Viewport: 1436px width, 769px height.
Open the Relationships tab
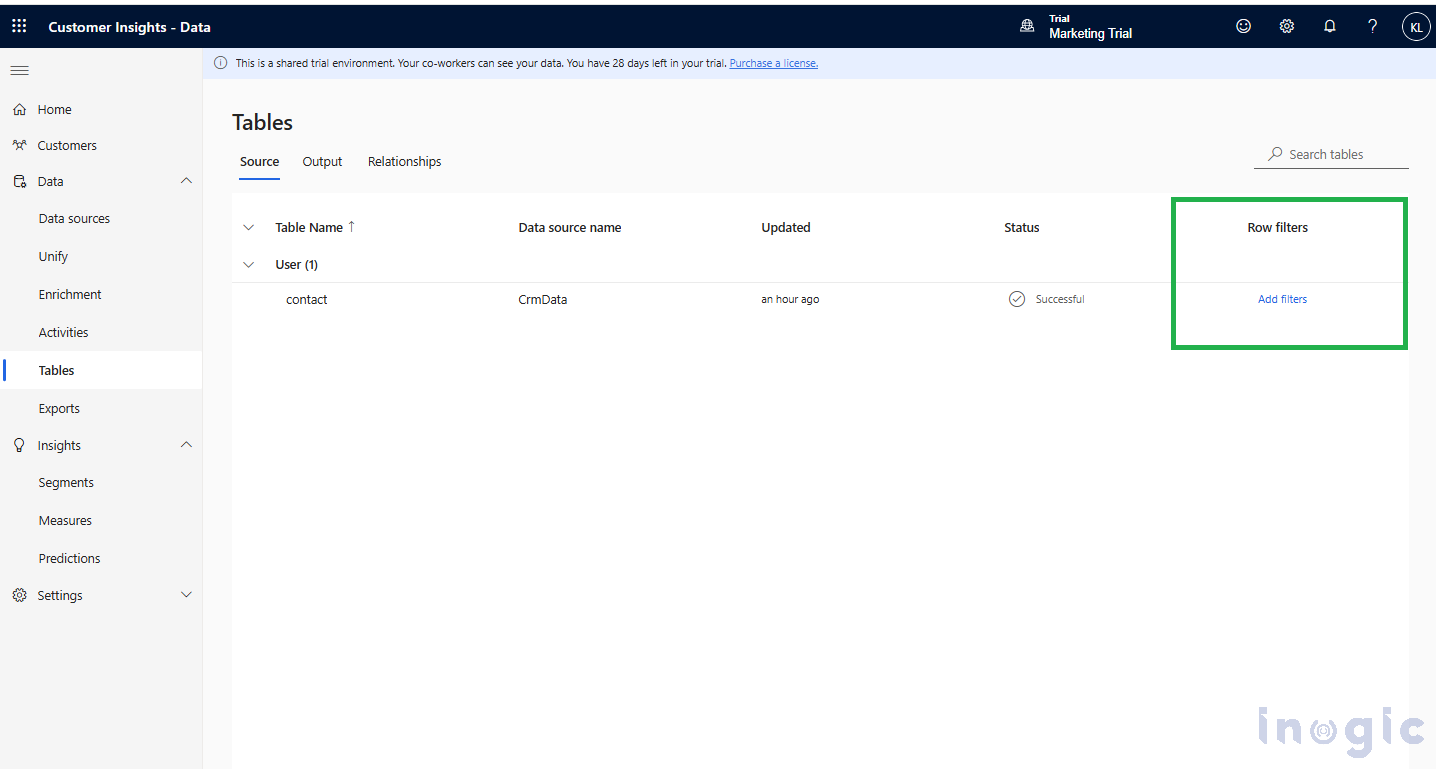[404, 161]
